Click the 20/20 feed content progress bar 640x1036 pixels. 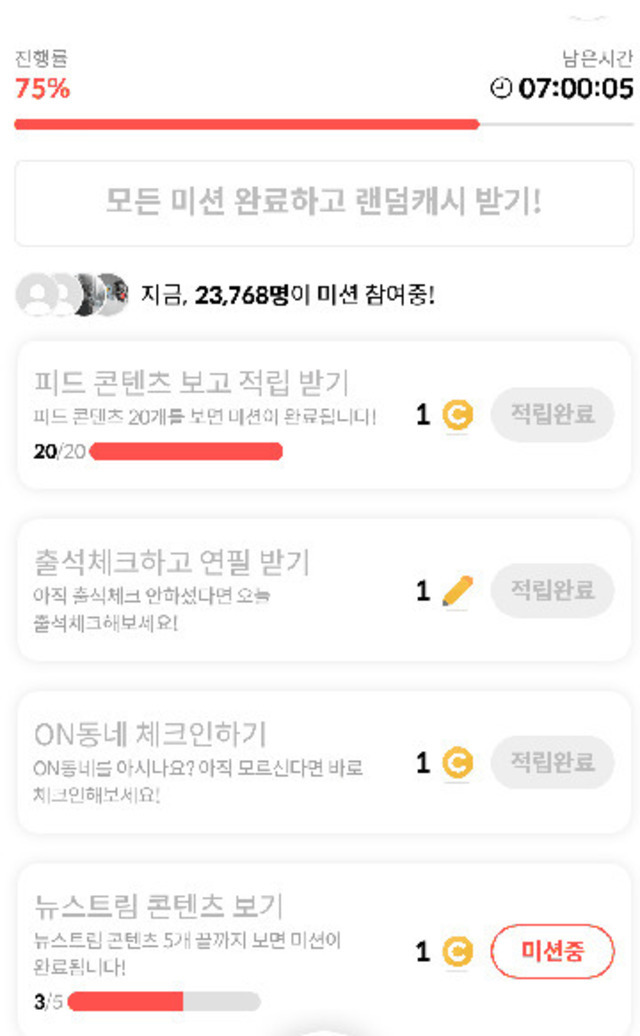(x=186, y=452)
